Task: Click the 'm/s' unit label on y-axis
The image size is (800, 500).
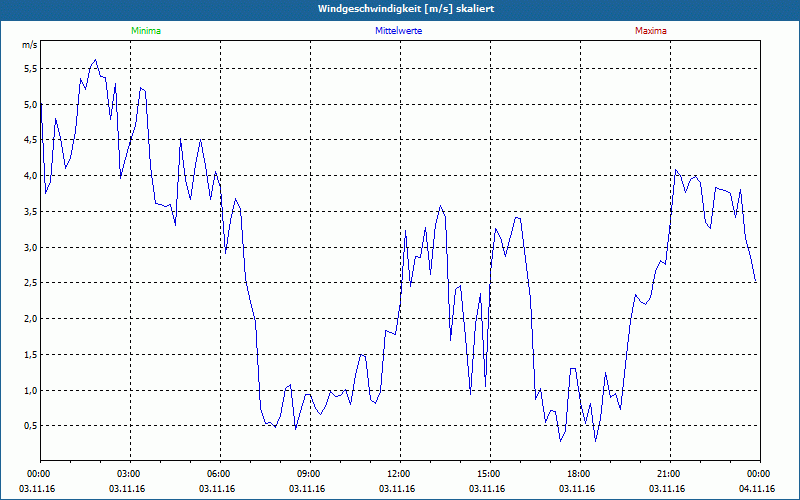Action: [x=30, y=45]
